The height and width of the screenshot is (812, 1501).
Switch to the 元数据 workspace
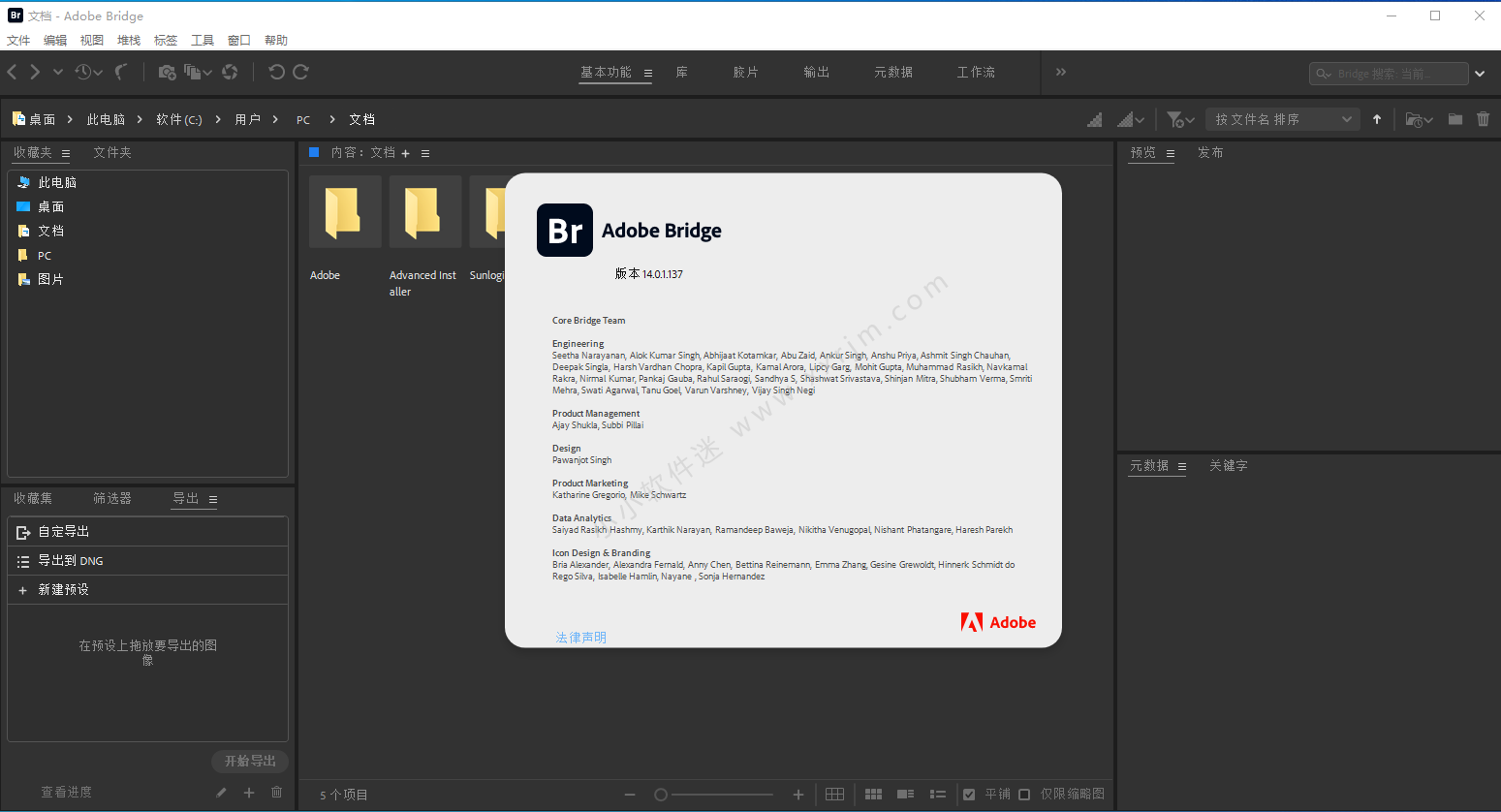pyautogui.click(x=893, y=72)
